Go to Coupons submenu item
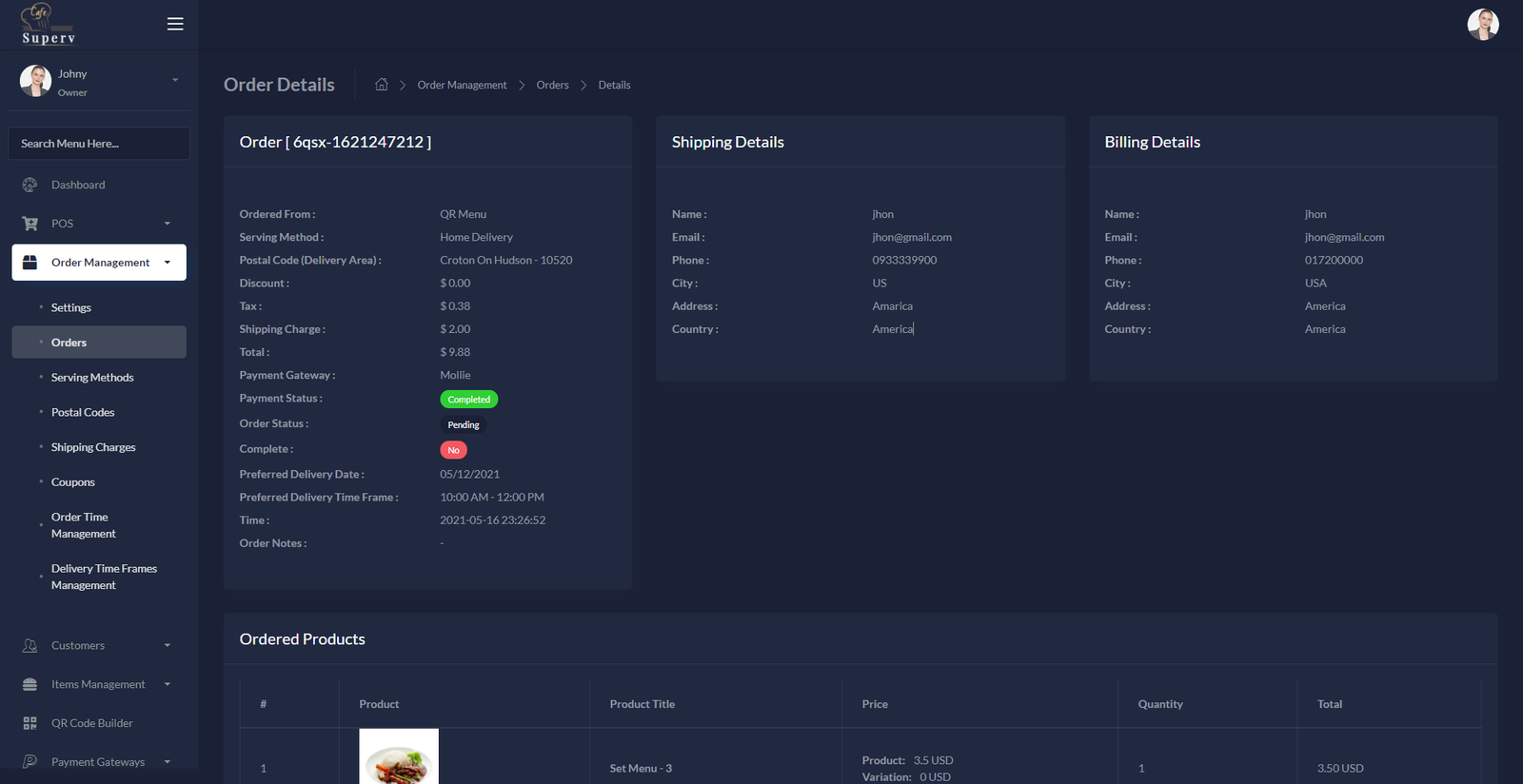Screen dimensions: 1523x784 [x=73, y=482]
